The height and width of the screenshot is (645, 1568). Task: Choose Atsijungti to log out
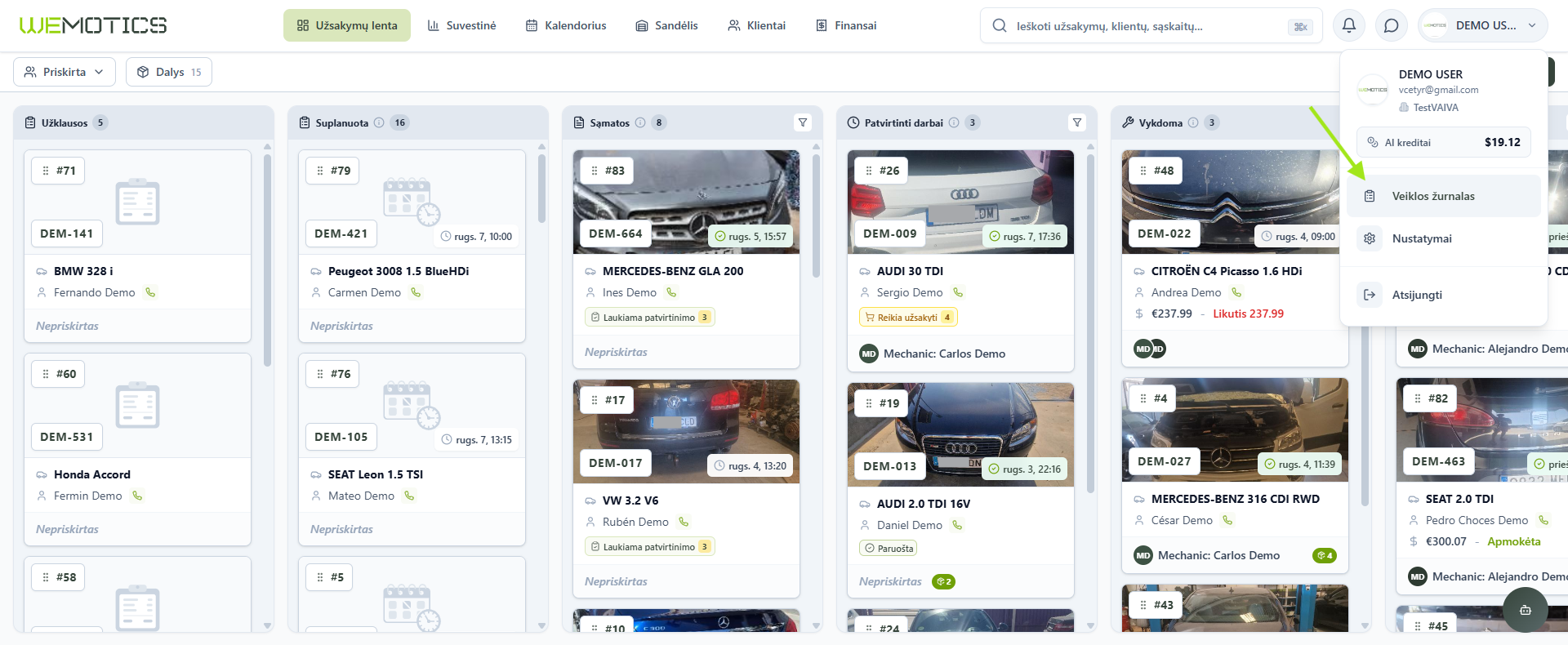1444,295
